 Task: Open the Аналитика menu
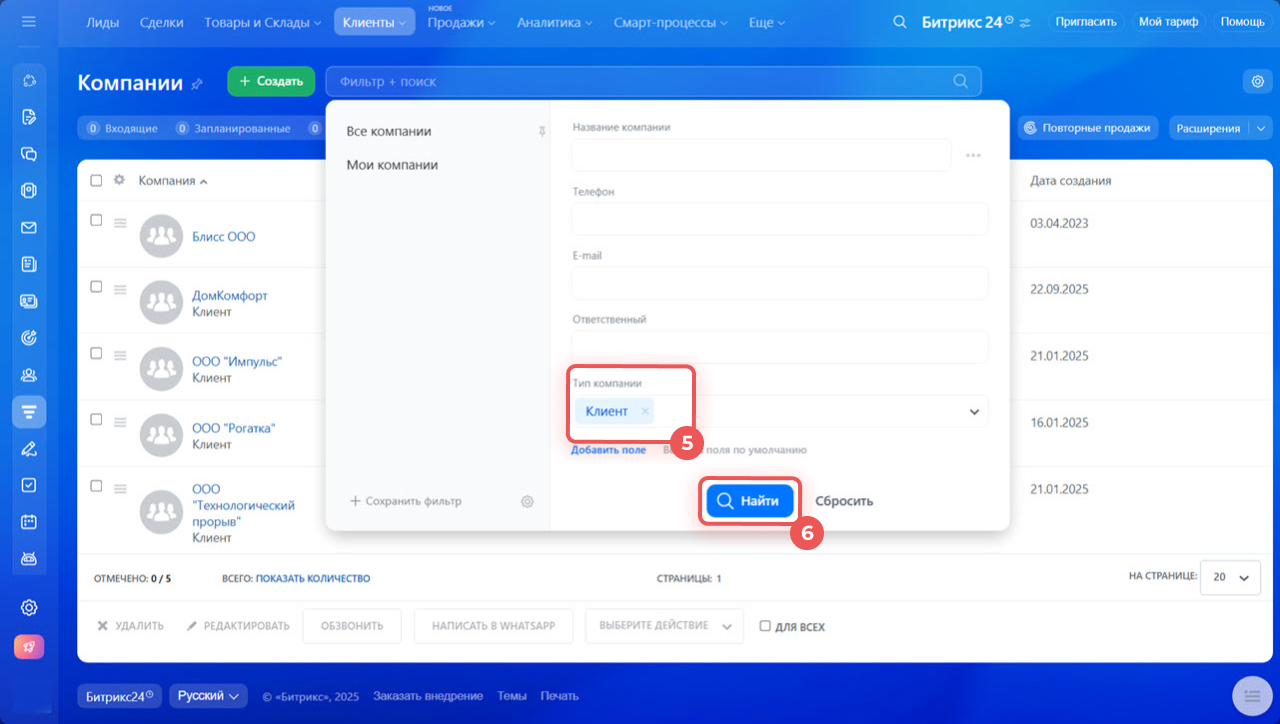[x=554, y=22]
